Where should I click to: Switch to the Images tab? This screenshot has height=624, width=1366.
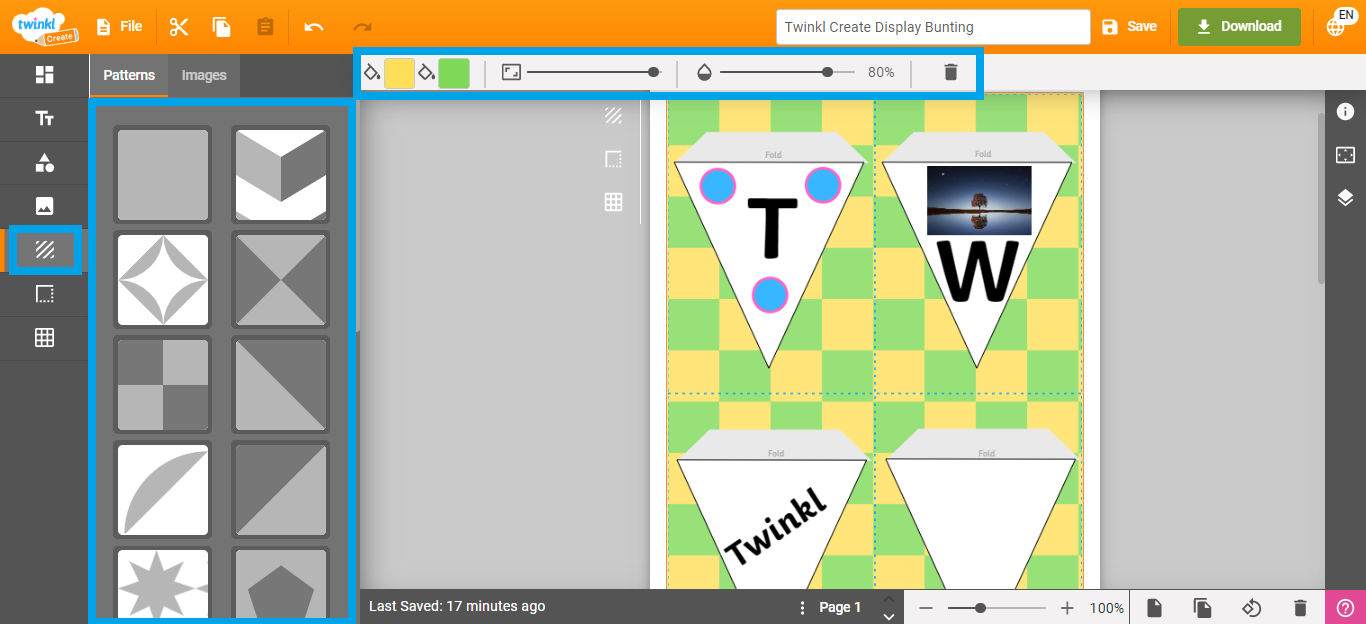click(204, 75)
